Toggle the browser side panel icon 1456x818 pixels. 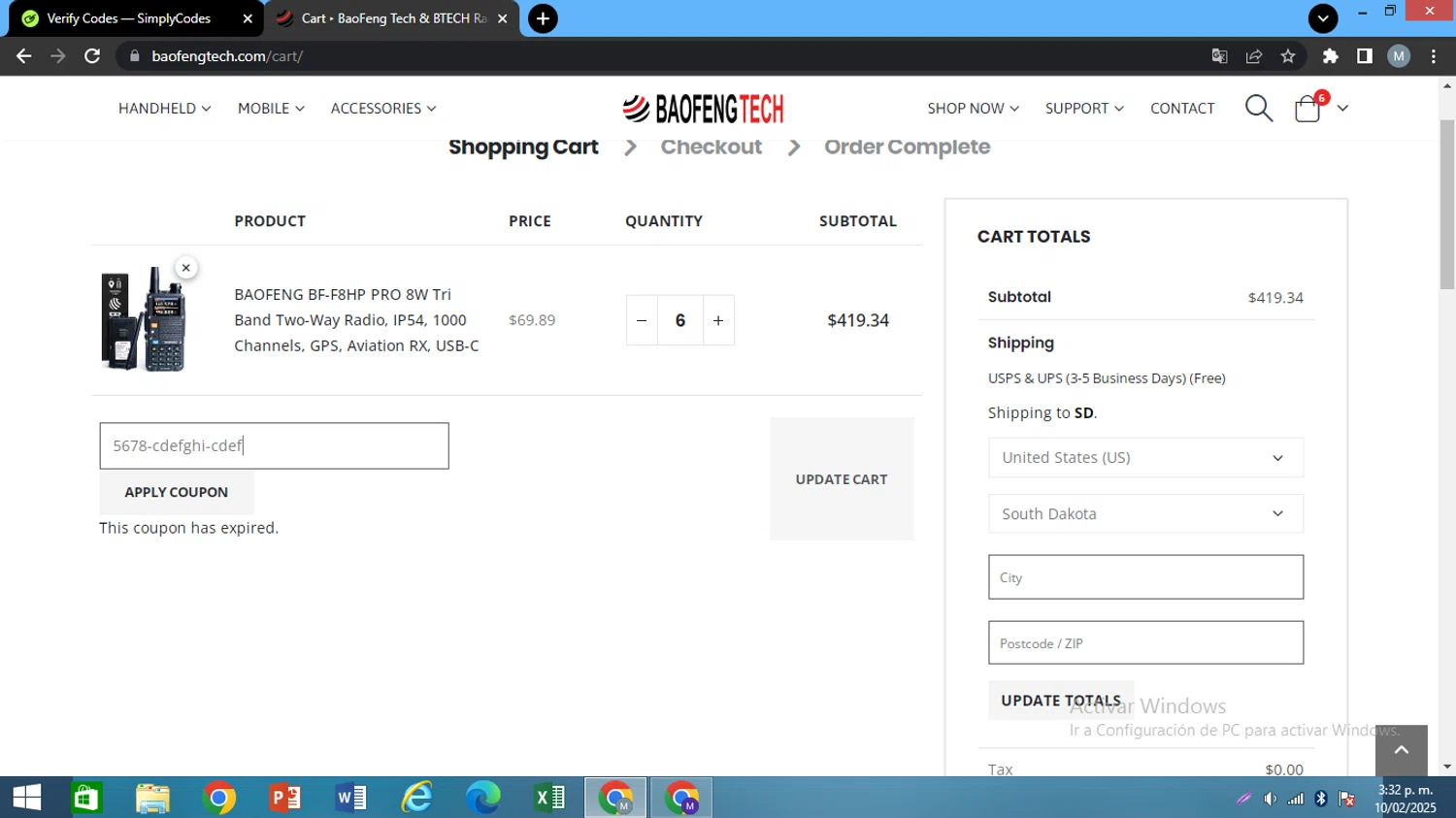pos(1365,56)
